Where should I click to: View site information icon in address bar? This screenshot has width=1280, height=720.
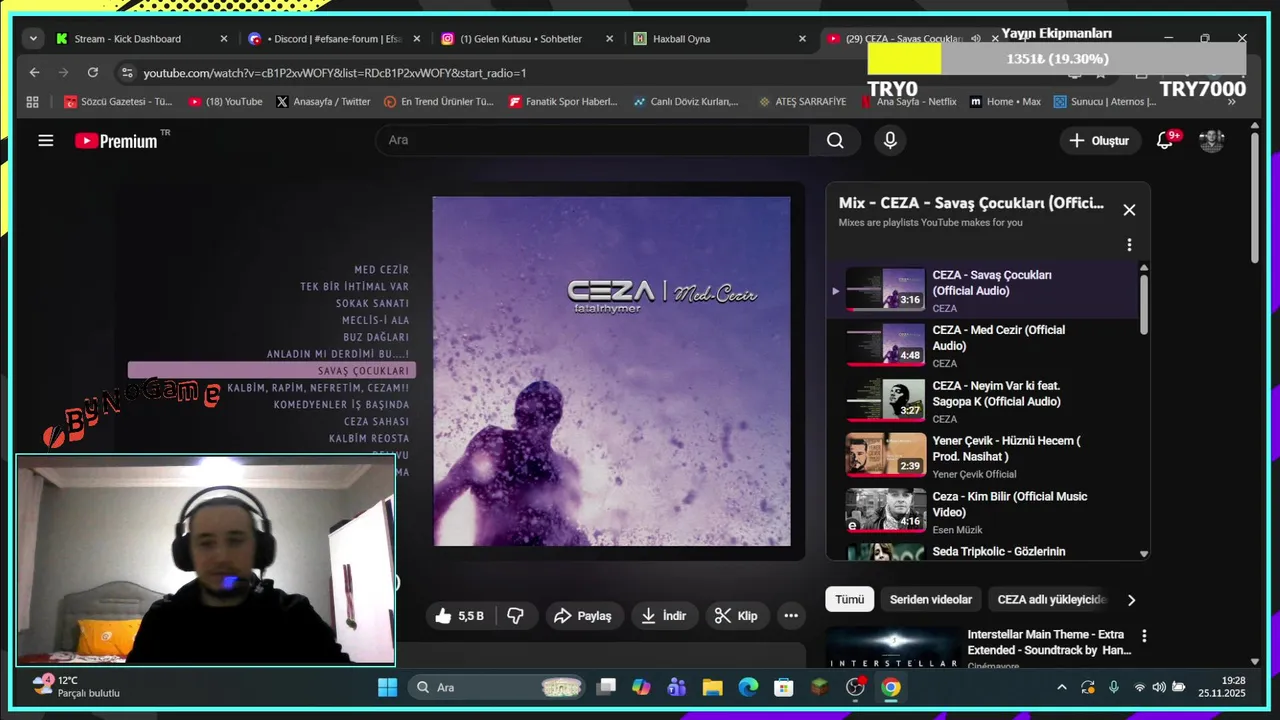126,72
